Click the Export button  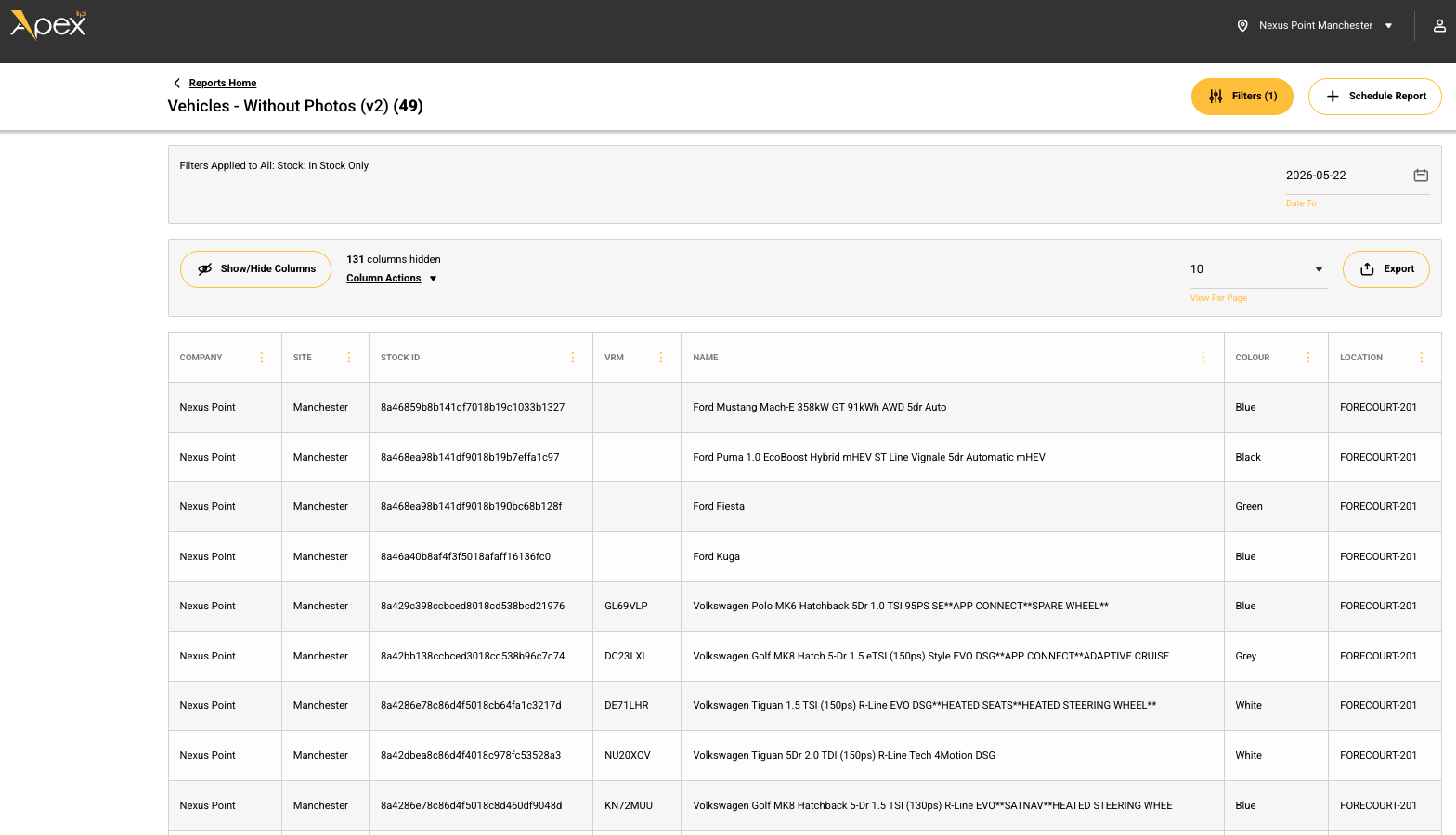[1386, 269]
